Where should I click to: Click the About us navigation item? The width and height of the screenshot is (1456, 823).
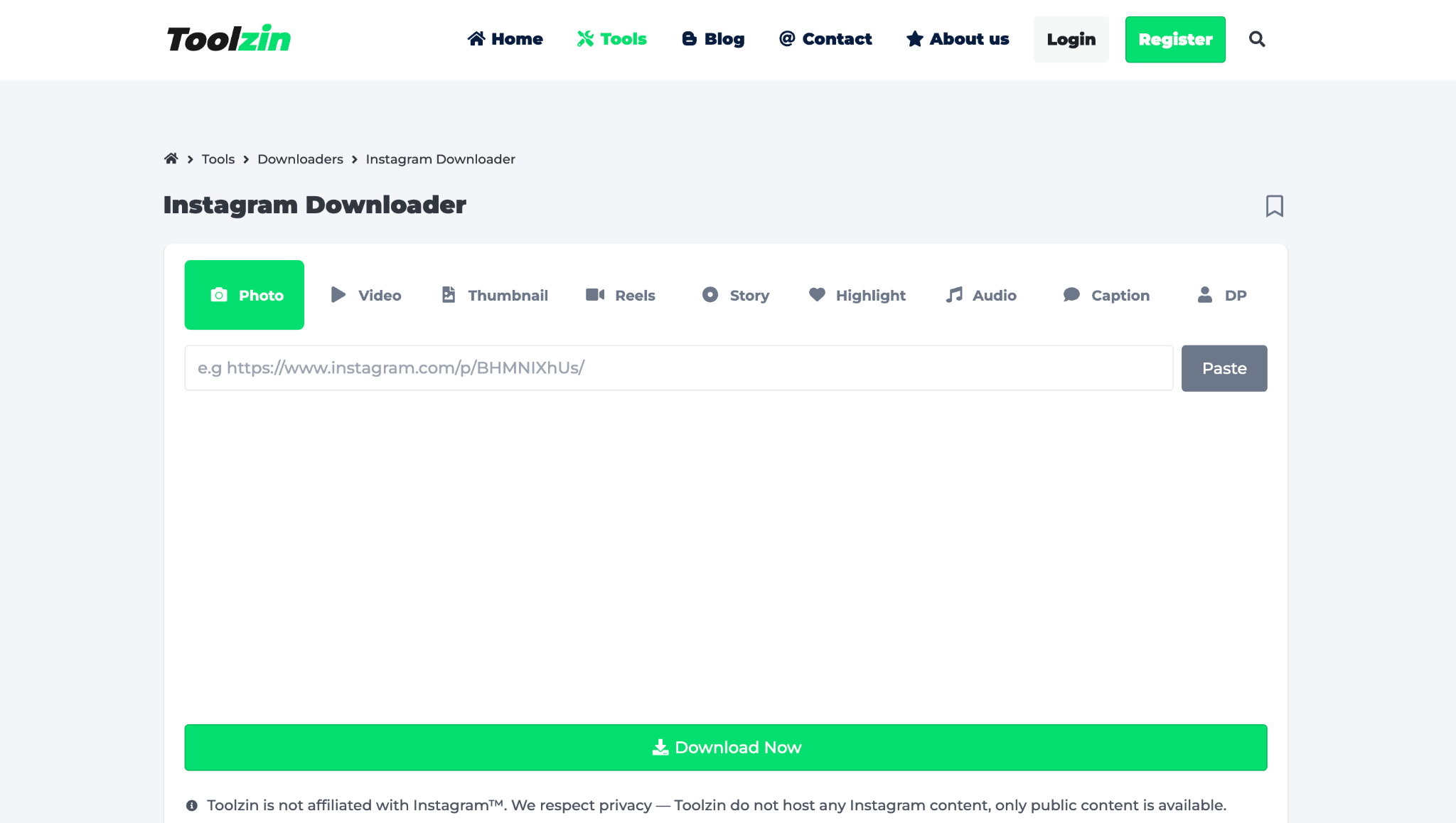(x=957, y=39)
